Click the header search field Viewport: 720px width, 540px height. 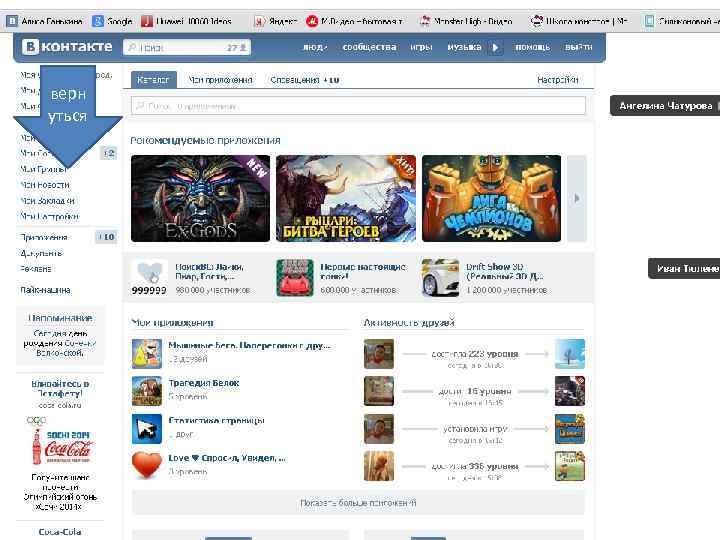[x=187, y=47]
